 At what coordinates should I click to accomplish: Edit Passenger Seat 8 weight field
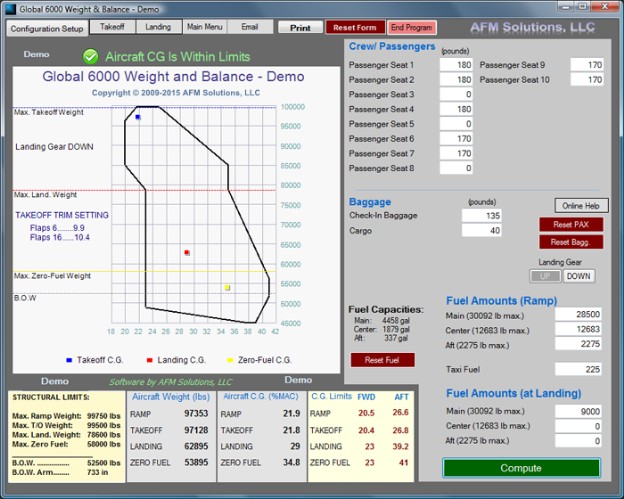456,168
